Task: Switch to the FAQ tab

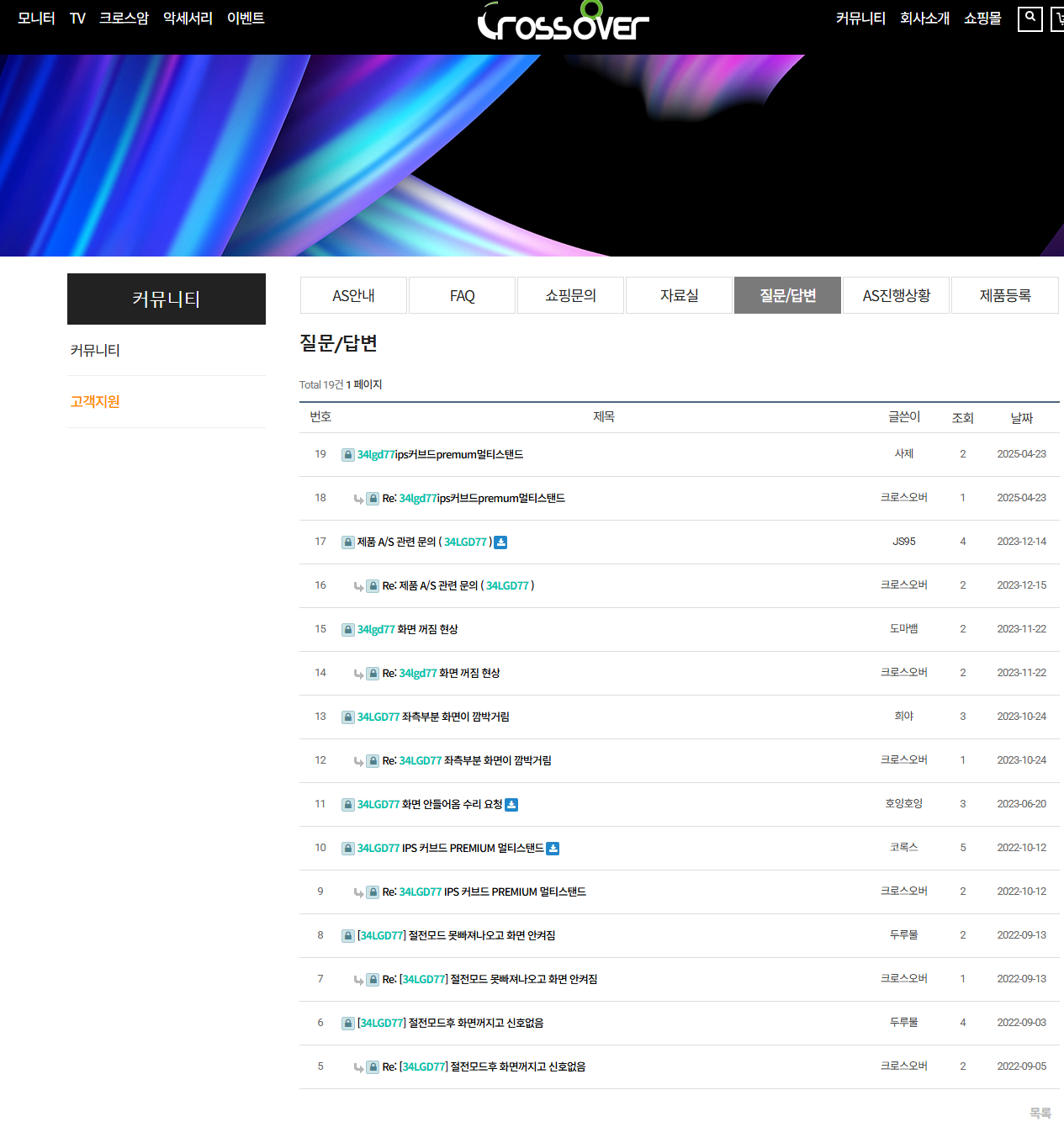Action: point(462,295)
